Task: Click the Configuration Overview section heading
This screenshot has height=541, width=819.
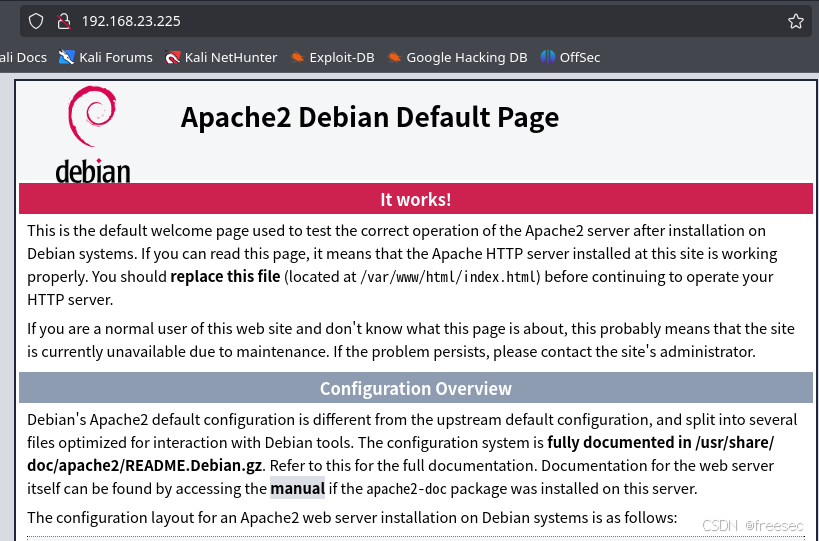Action: [416, 389]
